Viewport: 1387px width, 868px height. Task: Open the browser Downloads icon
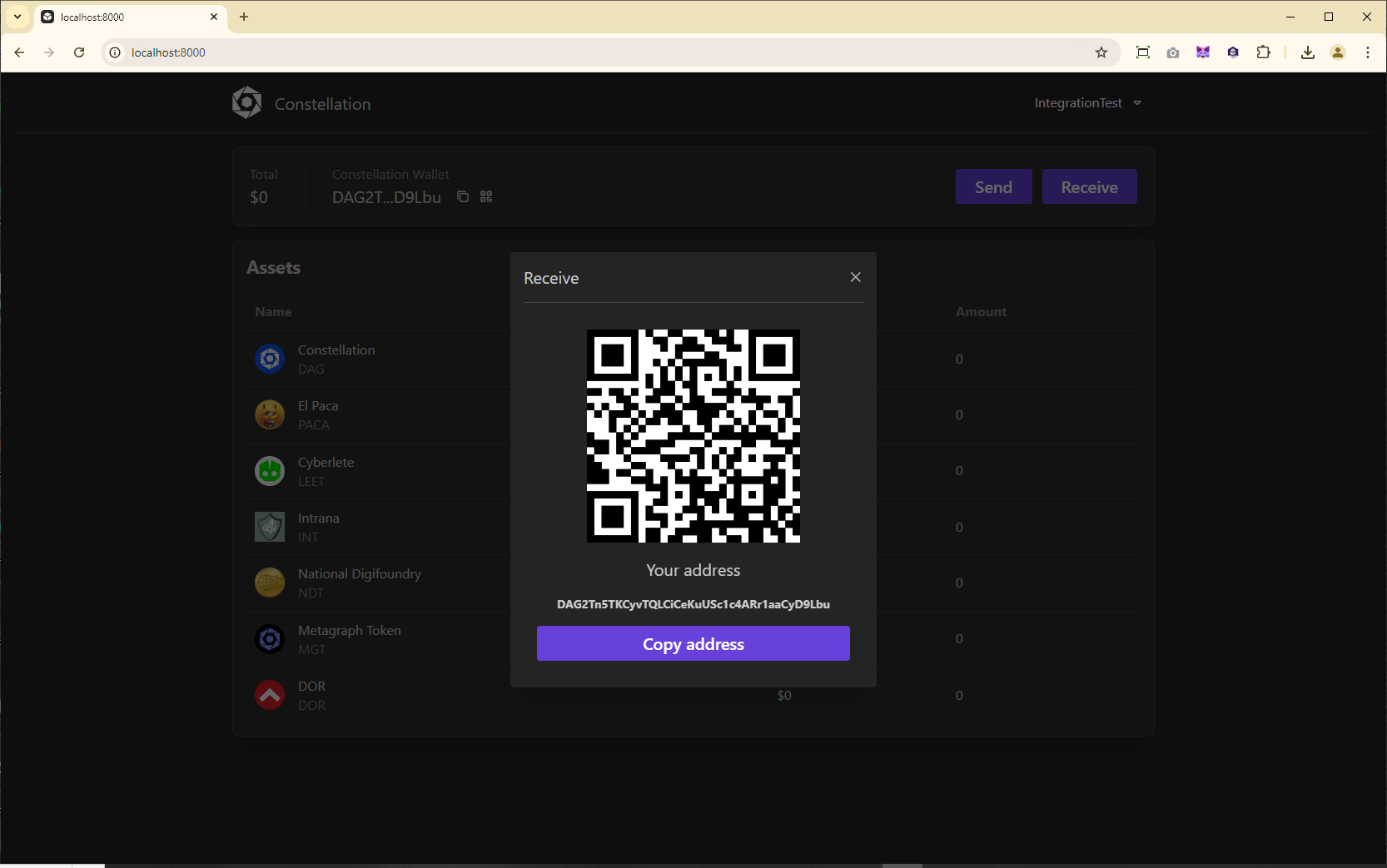(x=1308, y=52)
